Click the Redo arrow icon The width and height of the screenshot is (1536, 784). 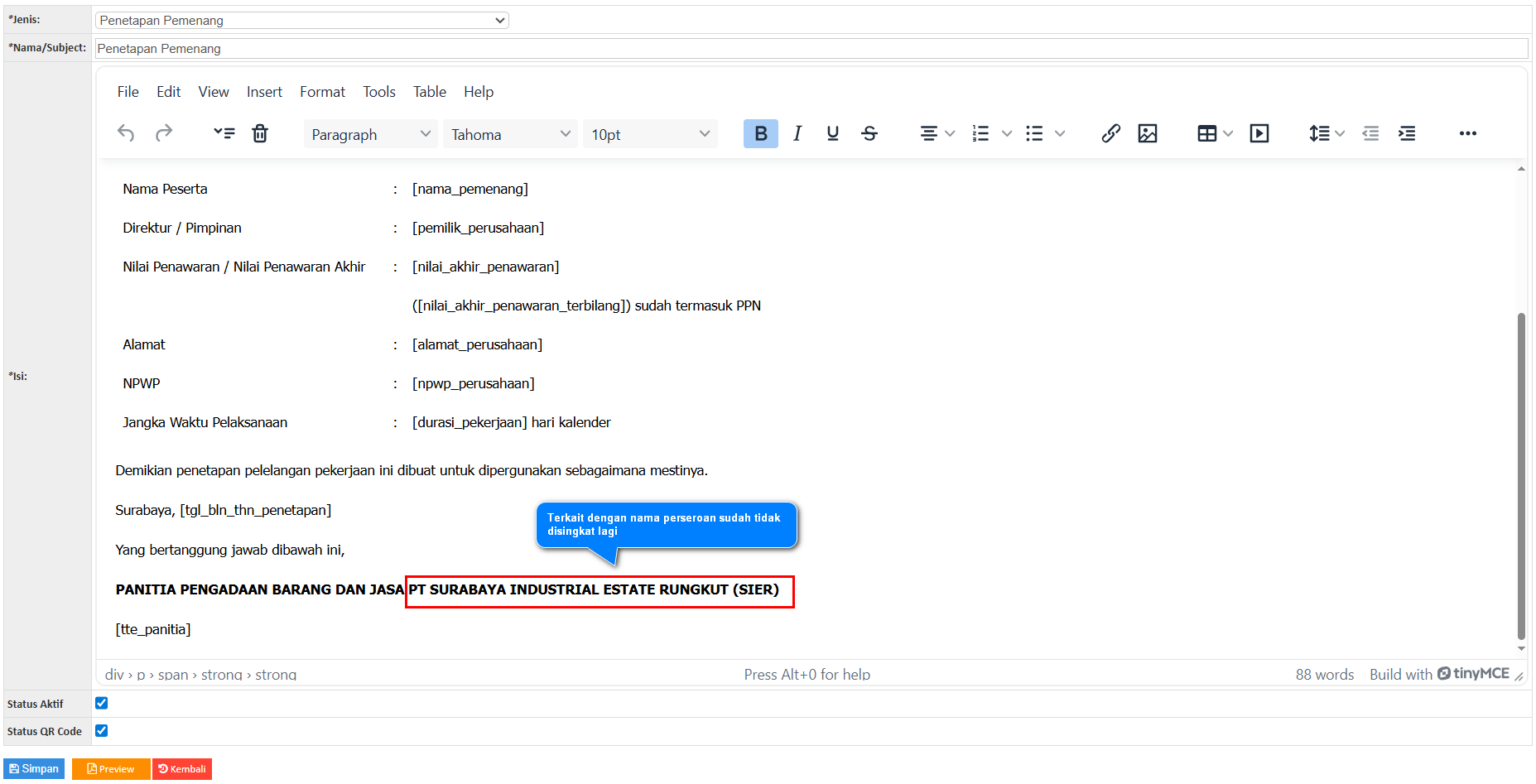coord(164,133)
